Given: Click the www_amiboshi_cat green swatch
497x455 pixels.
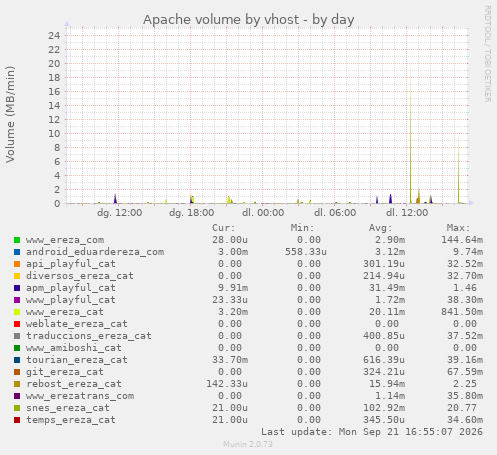Looking at the screenshot, I should [17, 348].
